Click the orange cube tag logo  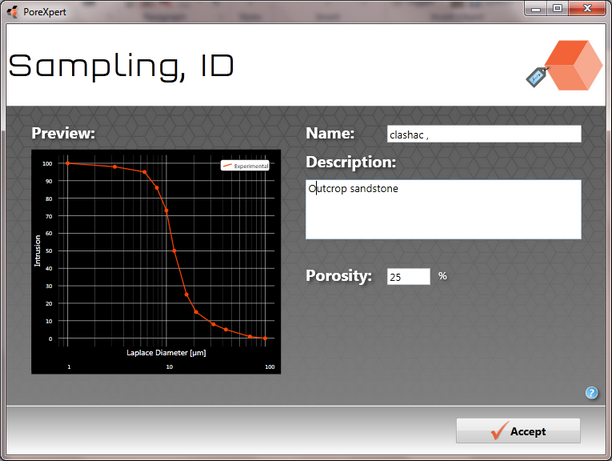[x=565, y=65]
